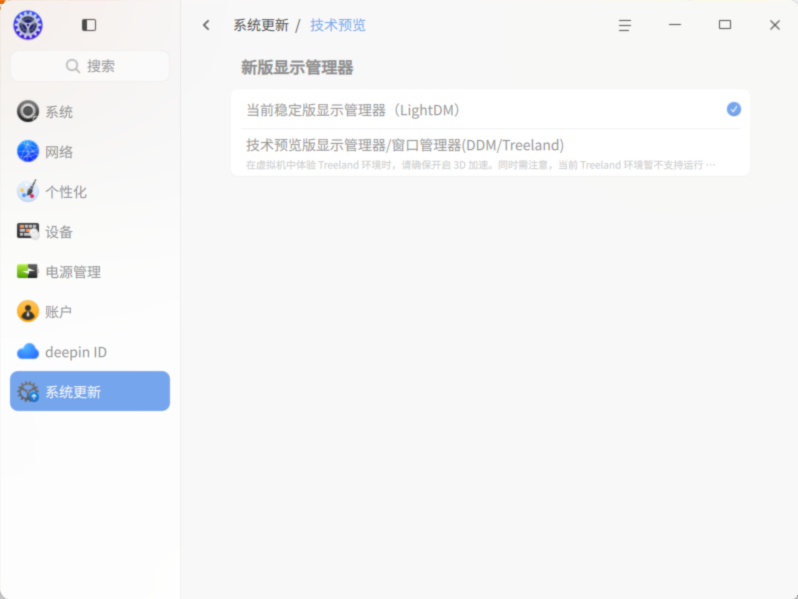Click the search field in the sidebar
798x599 pixels.
point(90,66)
